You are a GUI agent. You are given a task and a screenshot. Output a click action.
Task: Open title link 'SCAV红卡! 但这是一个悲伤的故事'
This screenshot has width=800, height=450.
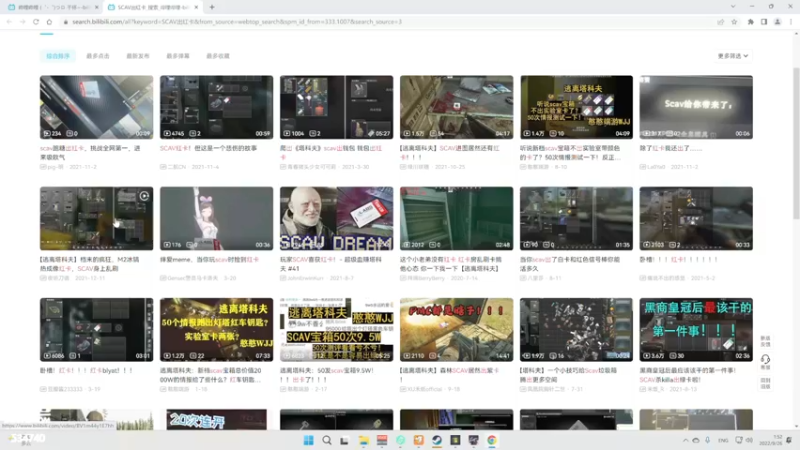click(209, 148)
